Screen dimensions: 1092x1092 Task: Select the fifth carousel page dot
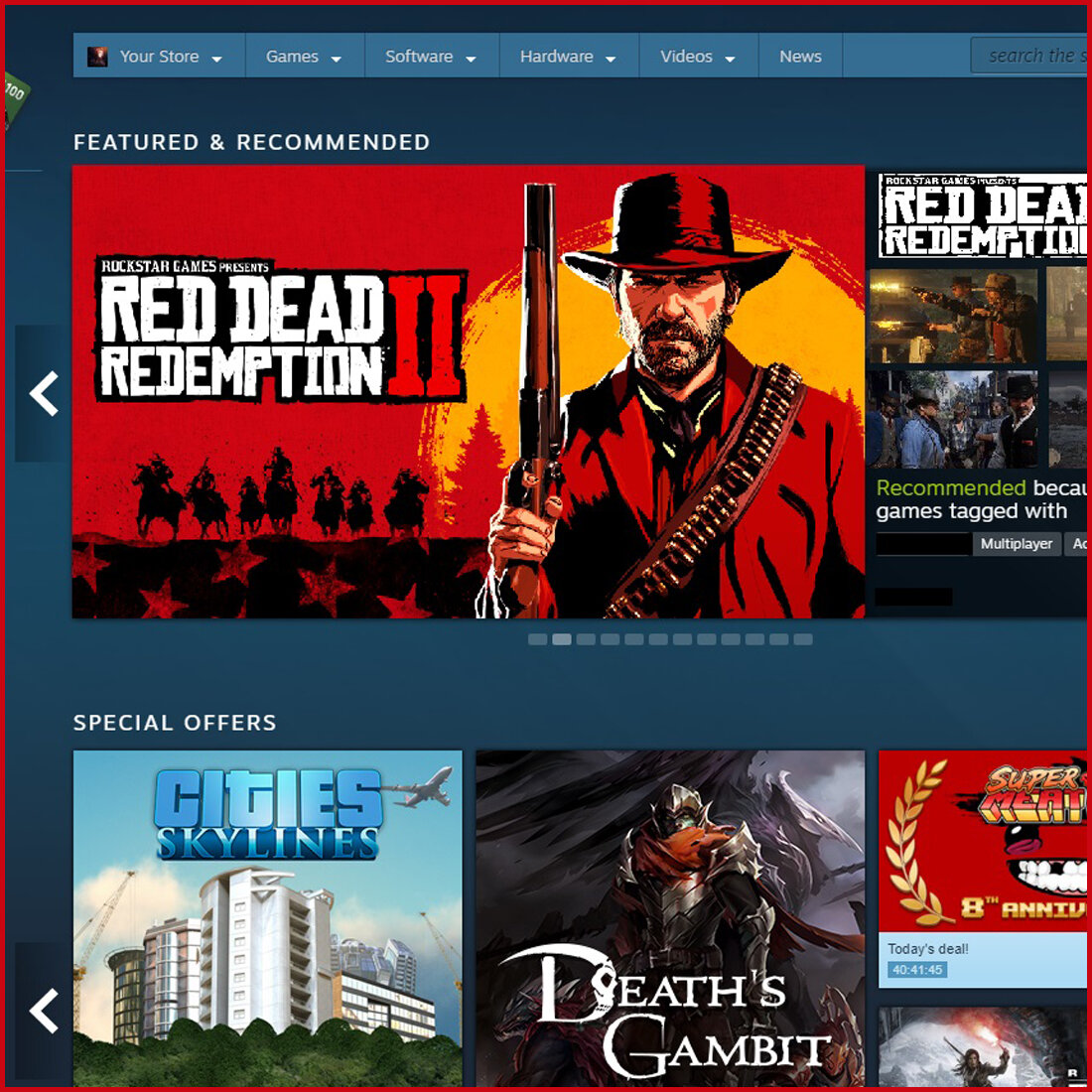(x=633, y=639)
